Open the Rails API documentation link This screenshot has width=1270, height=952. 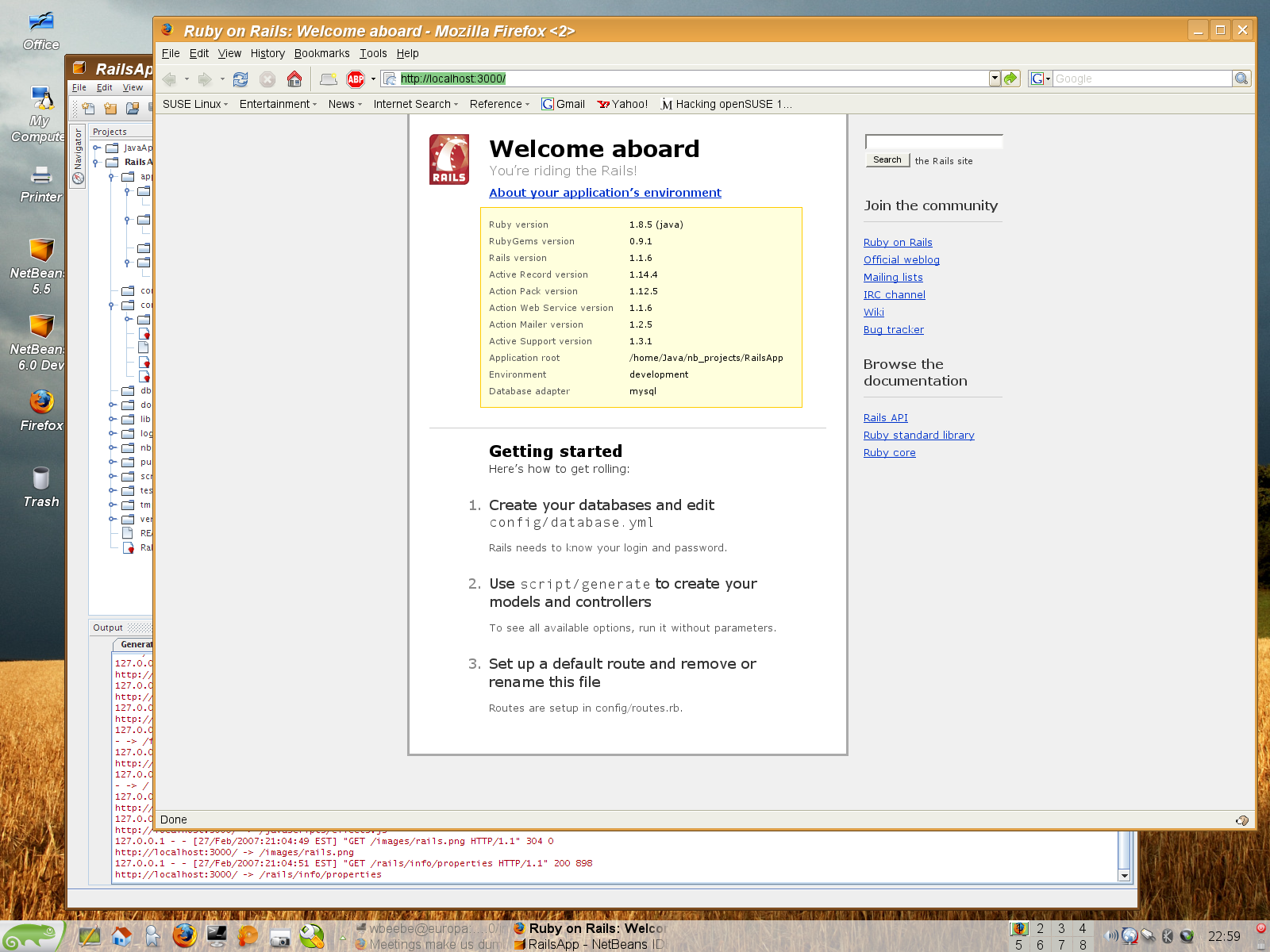pos(885,417)
